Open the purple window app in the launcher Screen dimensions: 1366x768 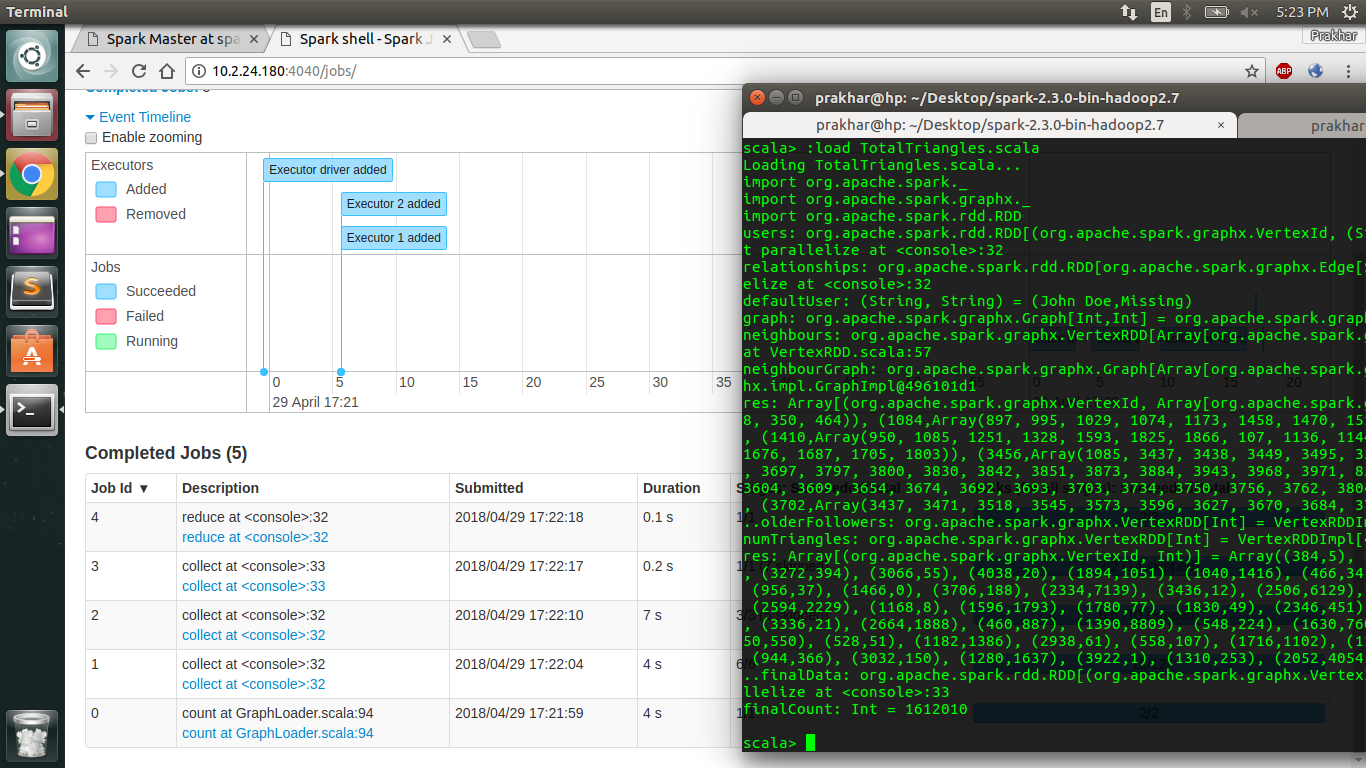point(33,233)
